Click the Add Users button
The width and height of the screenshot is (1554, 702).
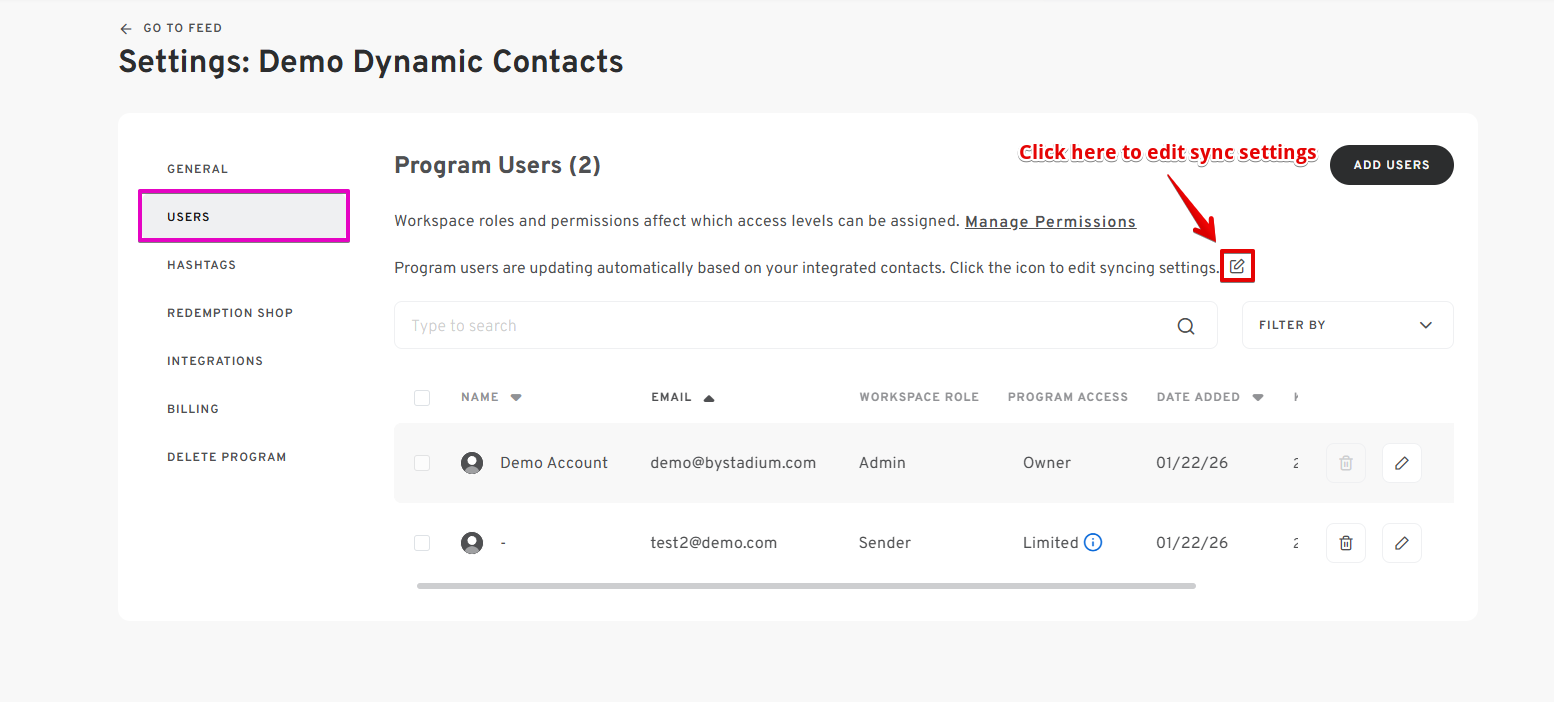1391,165
